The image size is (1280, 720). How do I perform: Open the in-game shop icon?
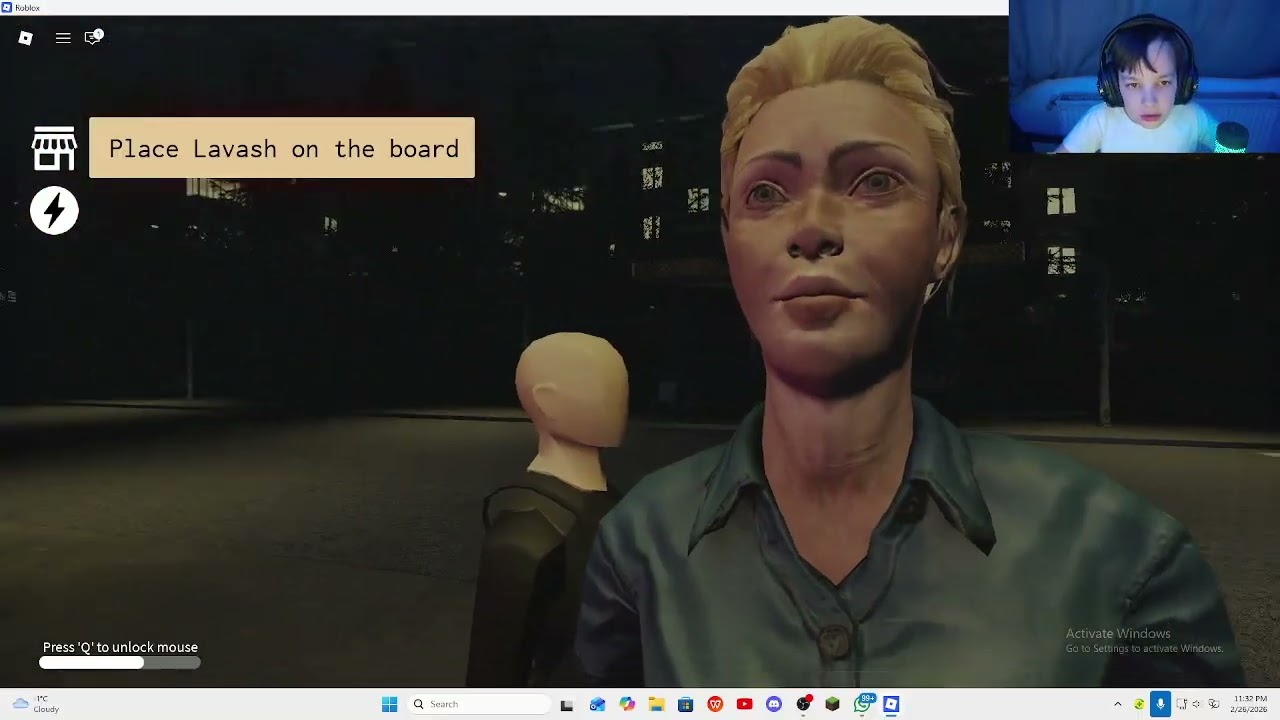pyautogui.click(x=54, y=148)
